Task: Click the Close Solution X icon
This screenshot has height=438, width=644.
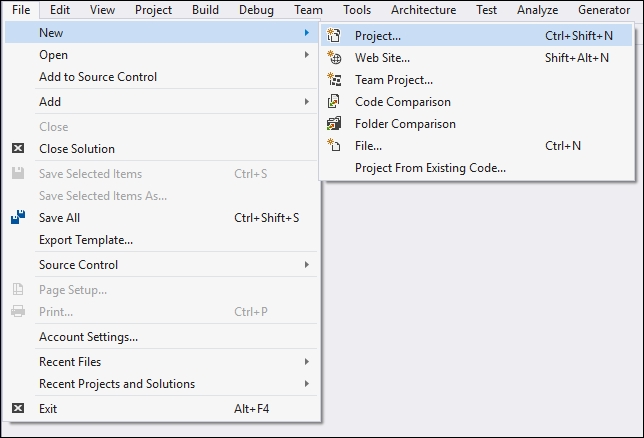Action: (x=18, y=148)
